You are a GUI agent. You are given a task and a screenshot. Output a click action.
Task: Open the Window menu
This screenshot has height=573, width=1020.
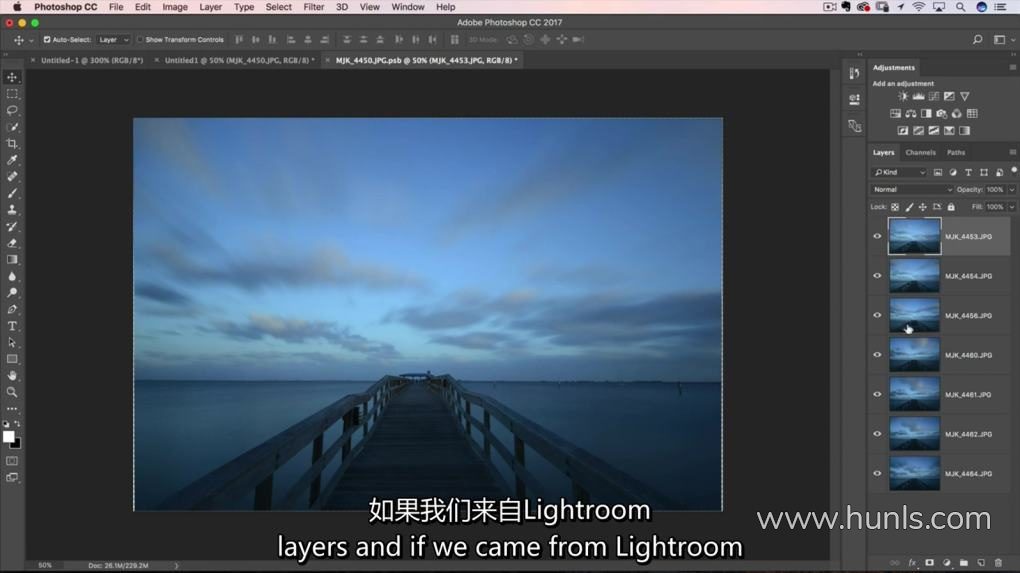point(408,7)
